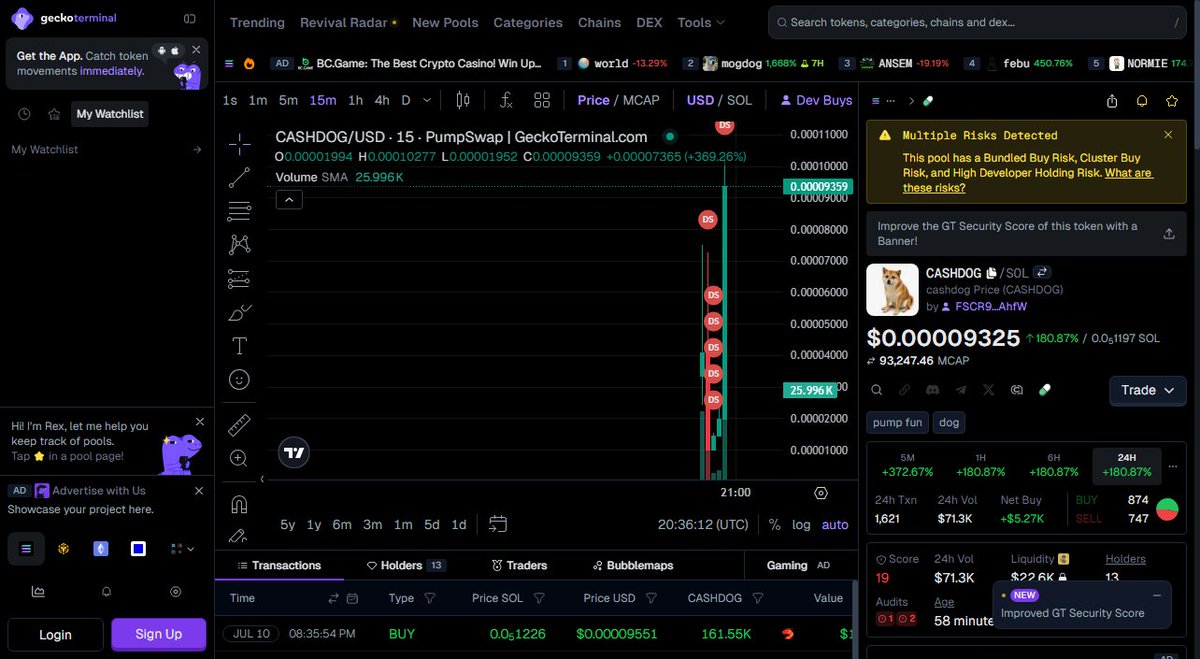Viewport: 1200px width, 659px height.
Task: Expand more time intervals chevron
Action: (428, 100)
